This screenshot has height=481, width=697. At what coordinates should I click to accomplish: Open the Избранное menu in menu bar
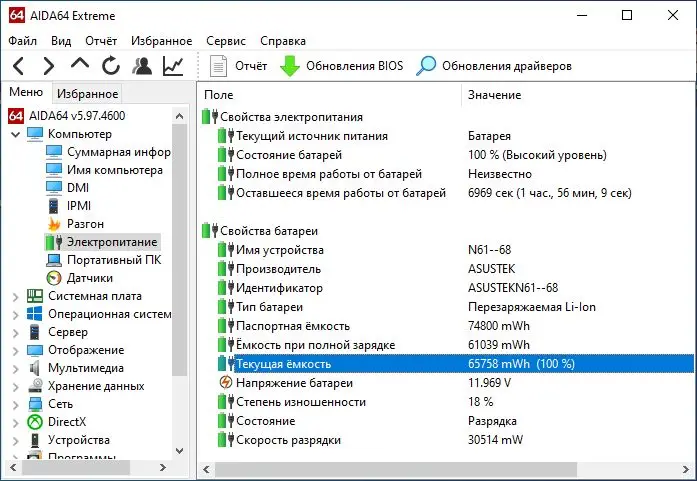coord(161,41)
